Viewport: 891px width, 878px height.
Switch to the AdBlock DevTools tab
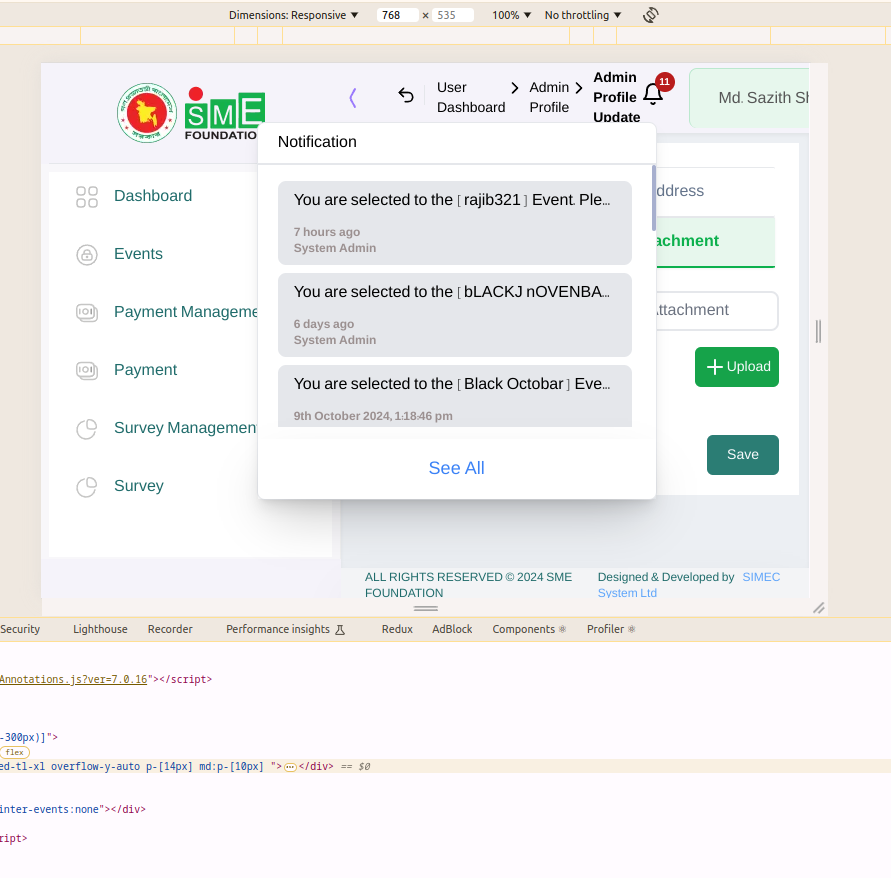[452, 629]
